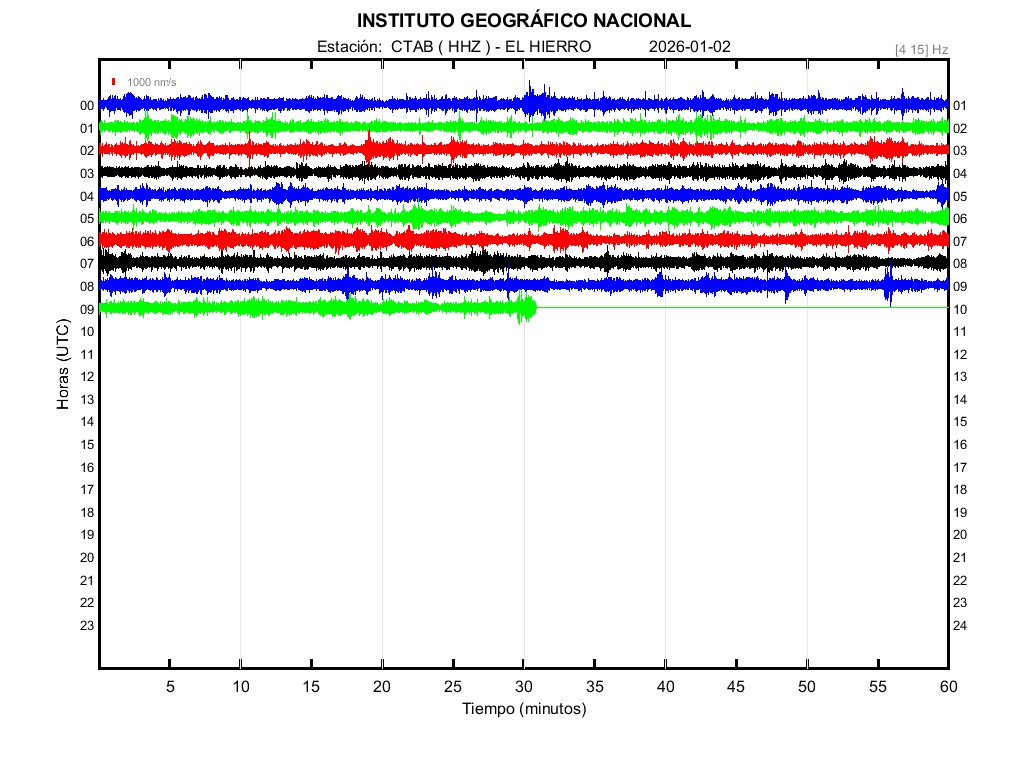Image resolution: width=1024 pixels, height=768 pixels.
Task: Click the Tiempo (minutos) axis label
Action: tap(523, 709)
